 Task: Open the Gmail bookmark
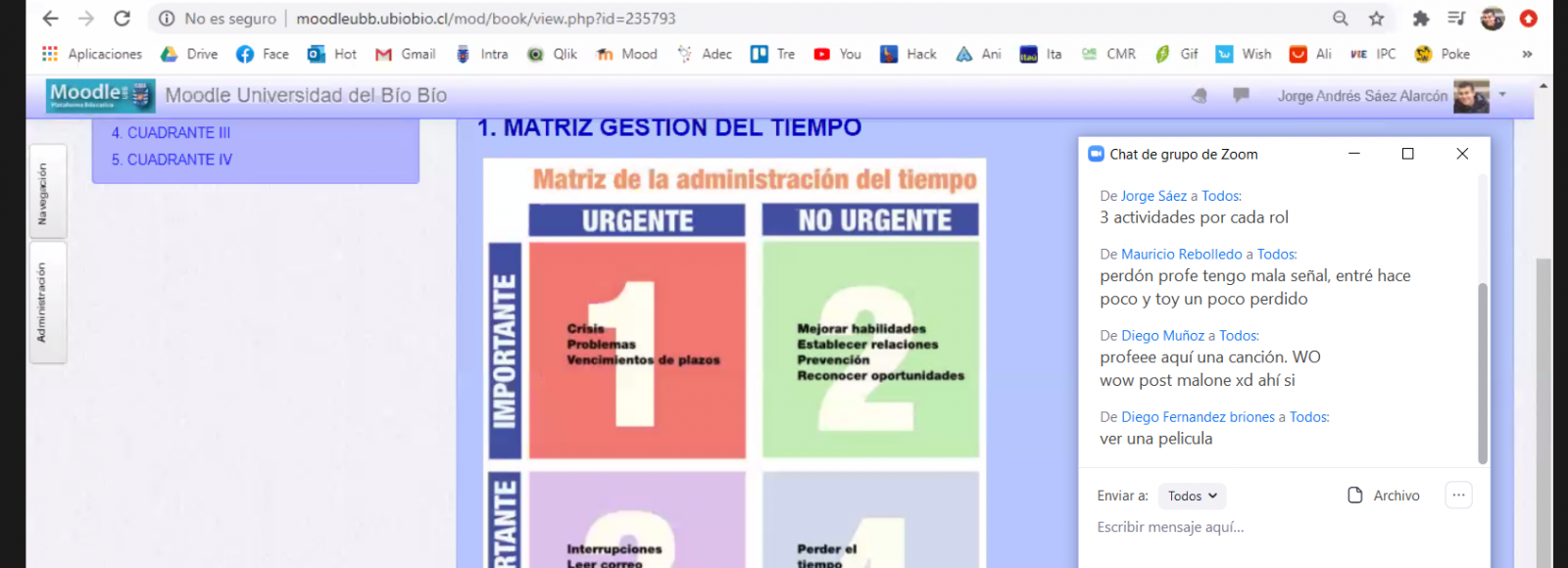tap(406, 54)
